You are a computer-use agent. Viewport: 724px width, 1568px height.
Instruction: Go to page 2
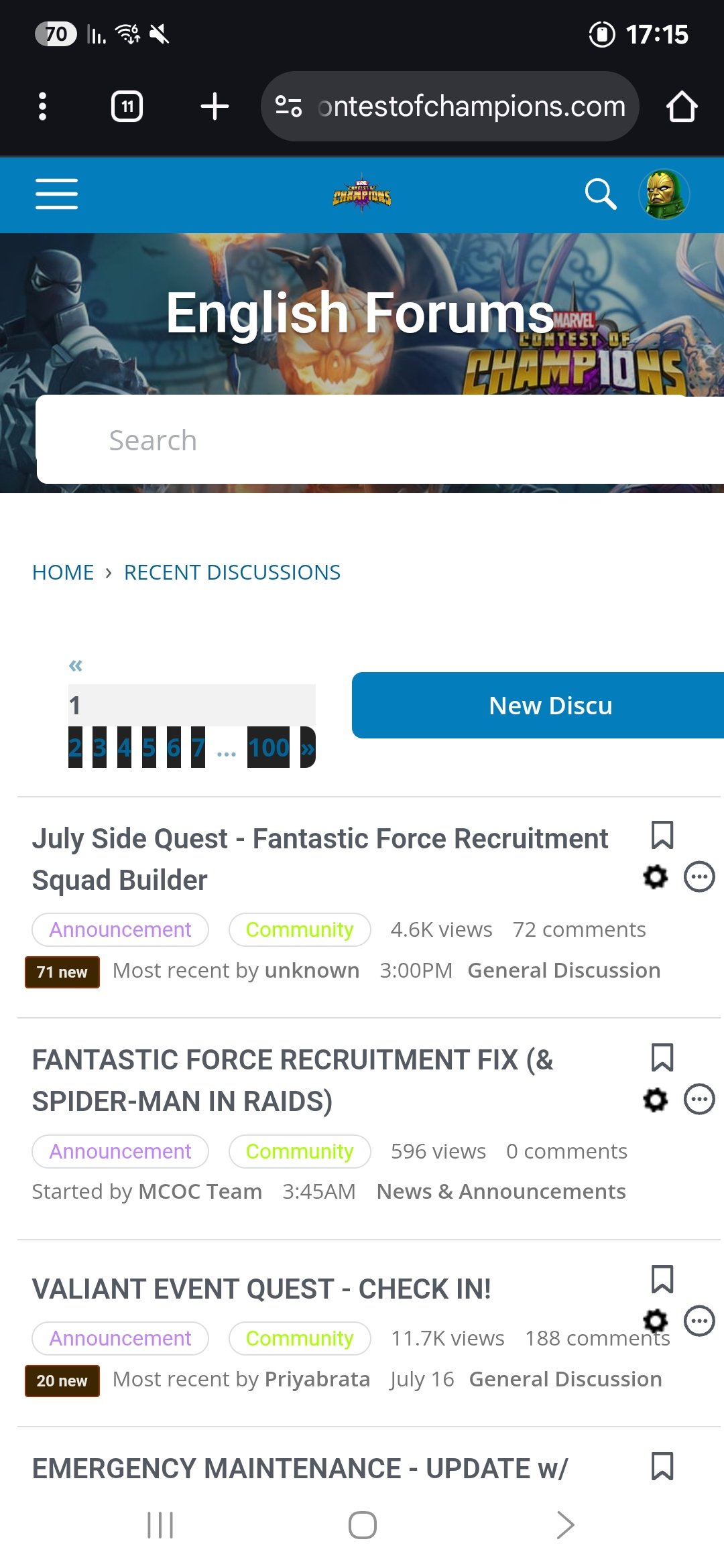click(x=75, y=747)
